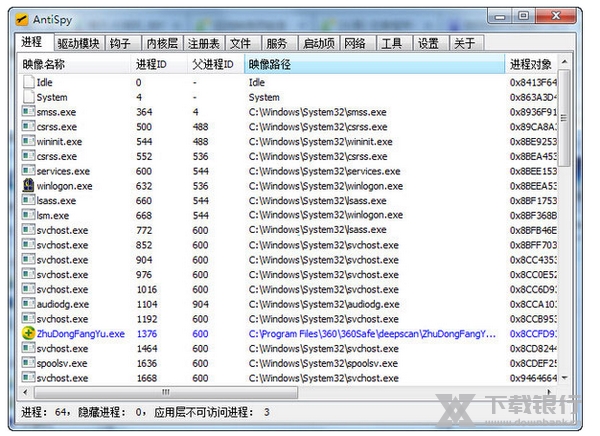600x436 pixels.
Task: Click icon of svchost.exe PID 904
Action: tap(28, 259)
